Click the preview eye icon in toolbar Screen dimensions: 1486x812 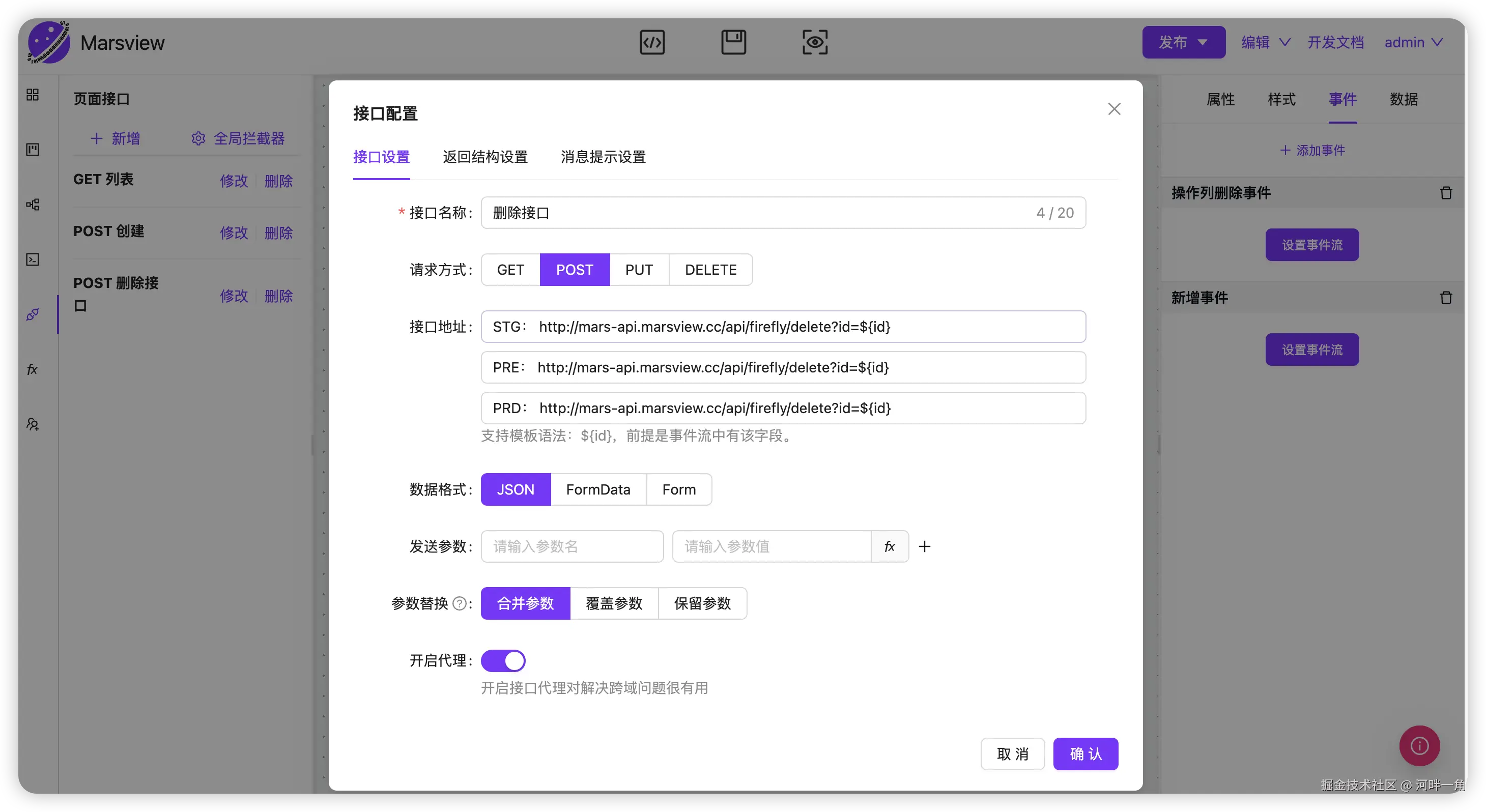click(815, 43)
